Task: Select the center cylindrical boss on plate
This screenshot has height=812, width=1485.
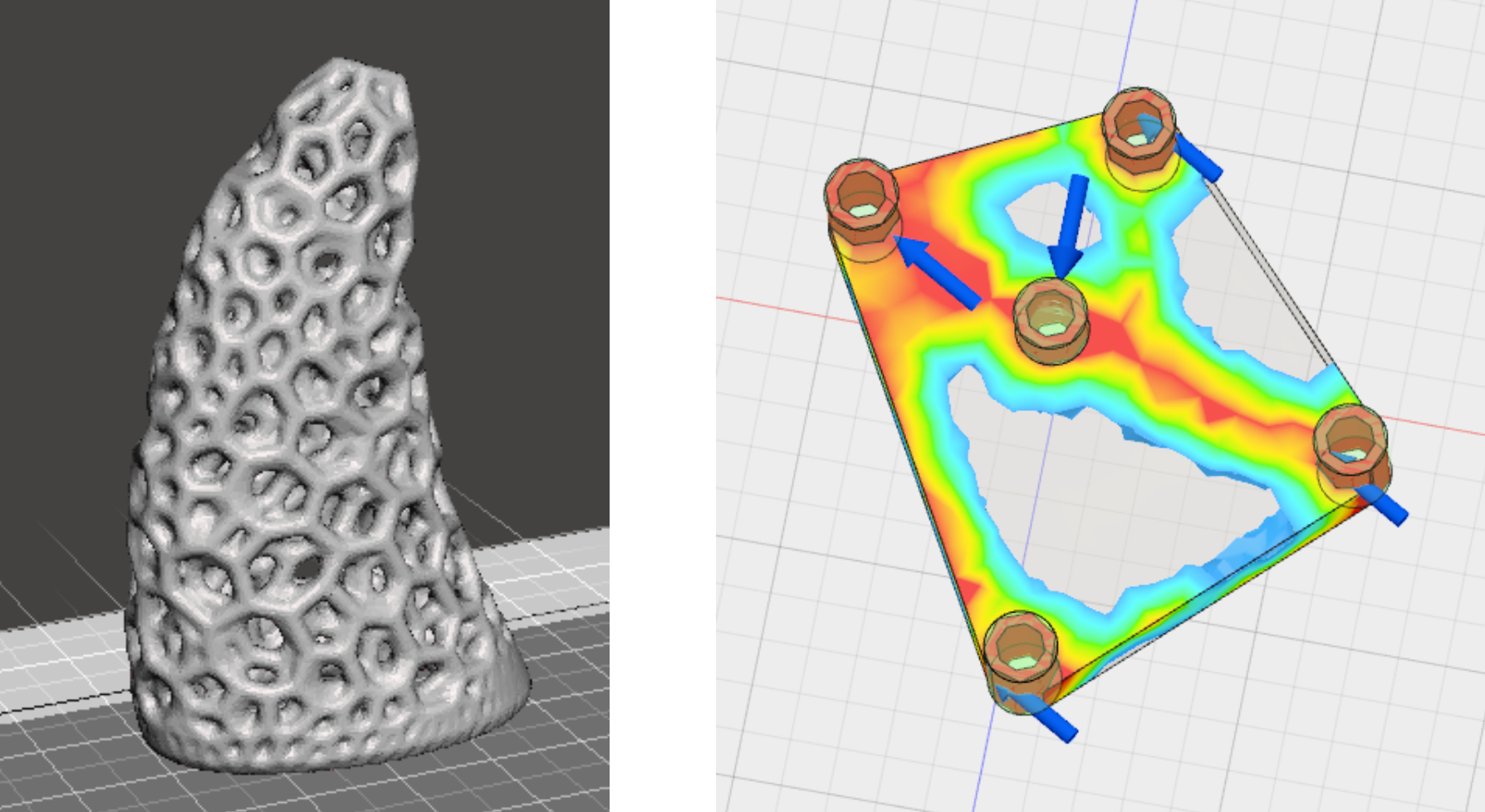Action: pos(1051,320)
